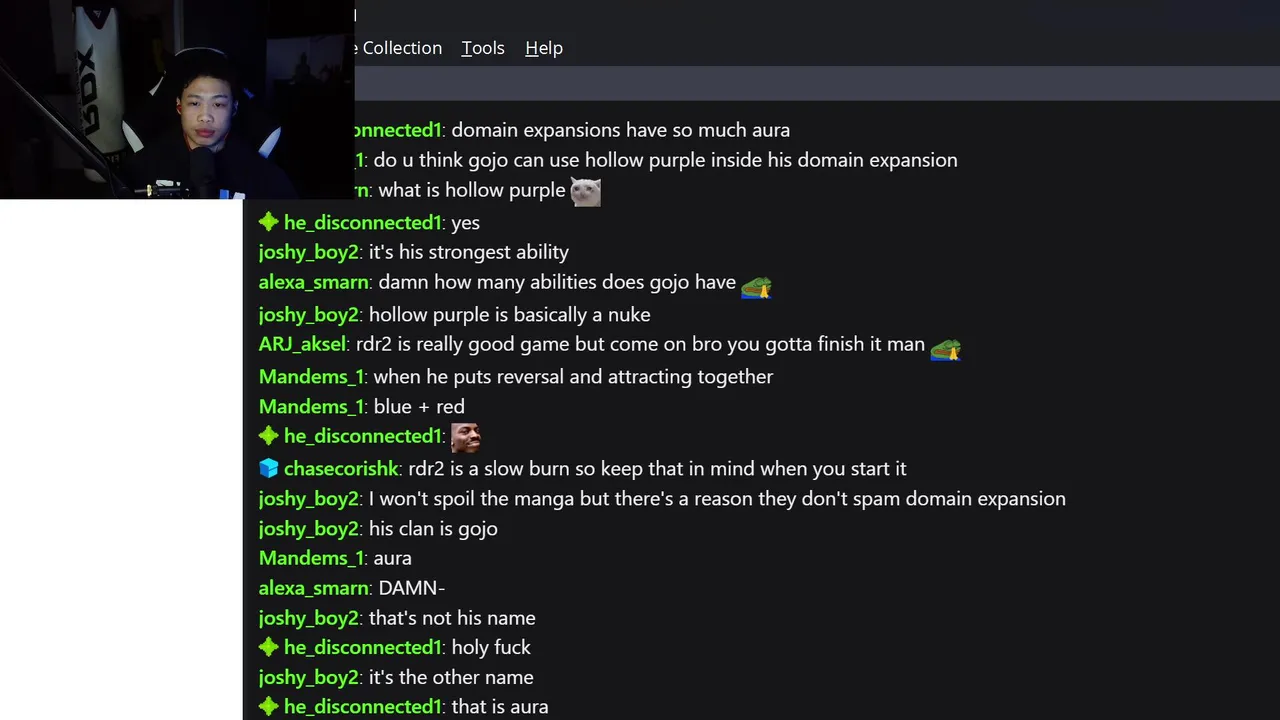The width and height of the screenshot is (1280, 720).
Task: Open the Collection menu
Action: pyautogui.click(x=398, y=48)
